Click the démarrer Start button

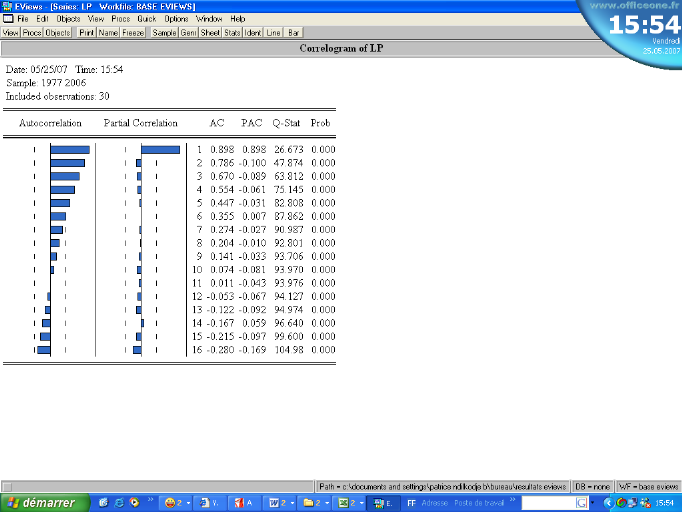coord(45,503)
